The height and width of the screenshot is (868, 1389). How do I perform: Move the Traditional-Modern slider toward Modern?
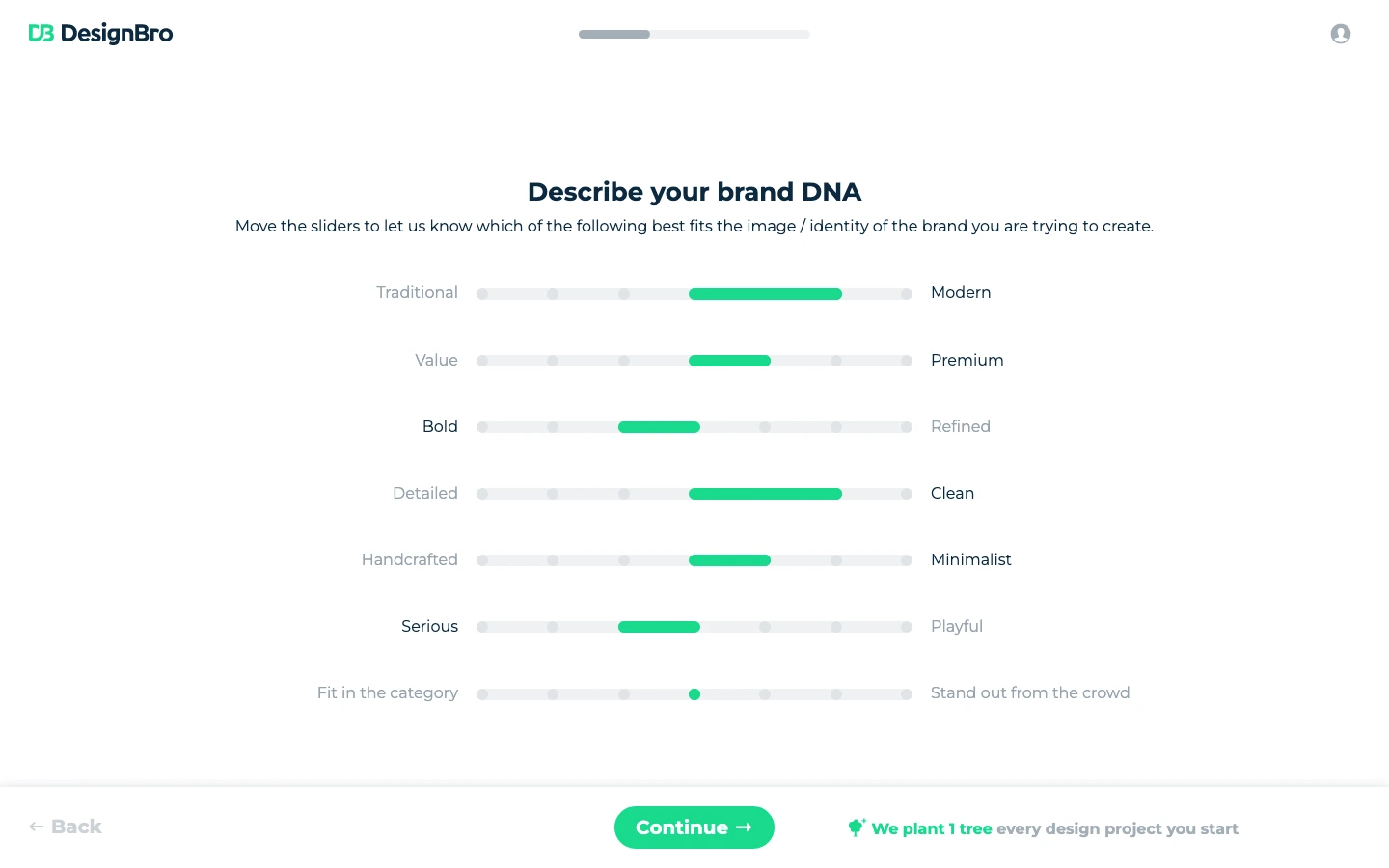[x=841, y=294]
